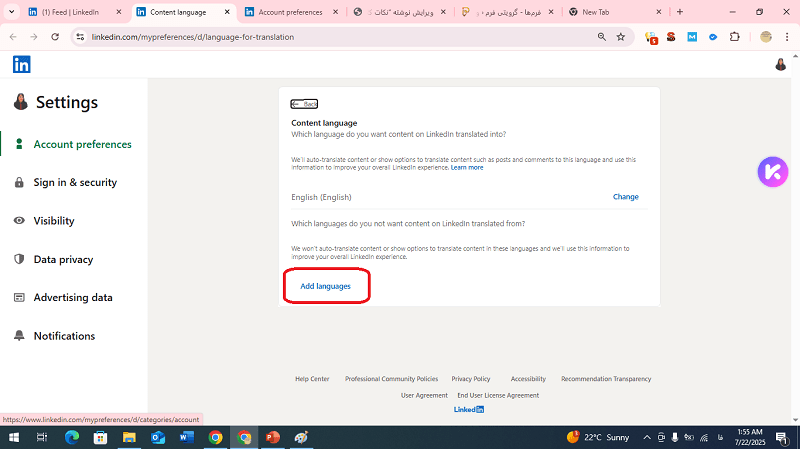Open Notifications settings section
The width and height of the screenshot is (800, 449).
click(64, 336)
